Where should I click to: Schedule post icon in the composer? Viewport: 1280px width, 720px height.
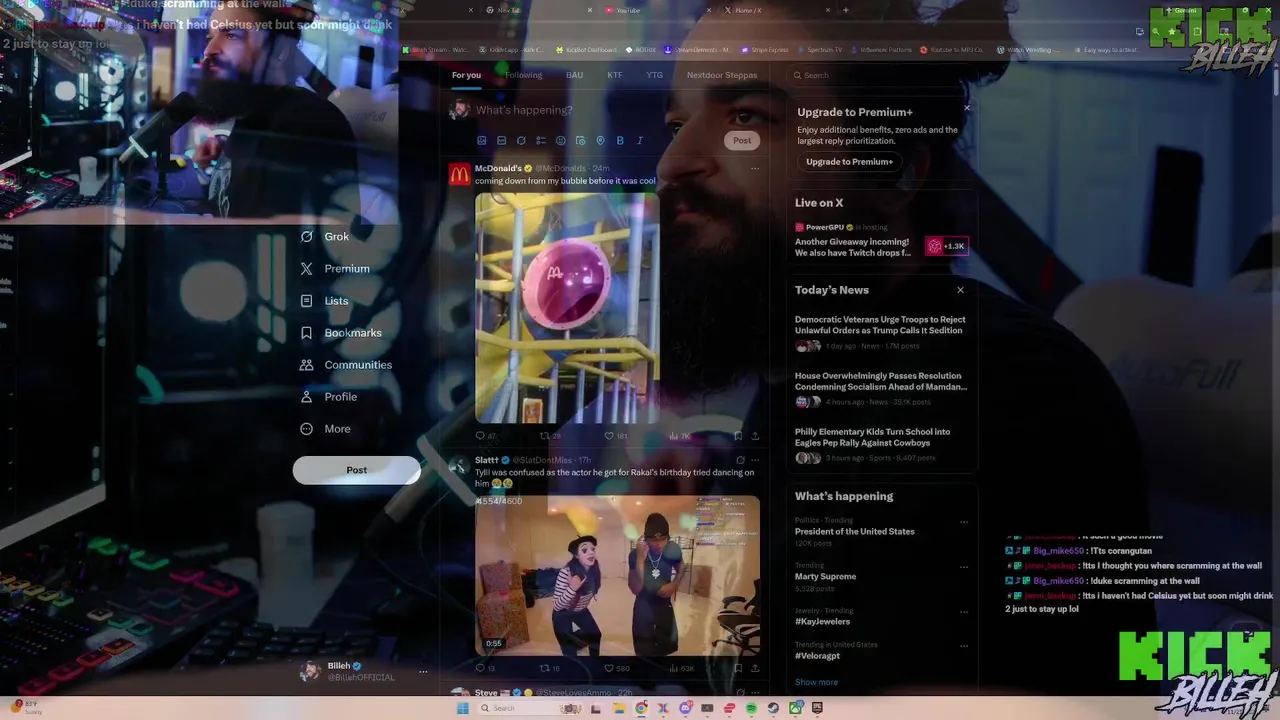coord(580,141)
